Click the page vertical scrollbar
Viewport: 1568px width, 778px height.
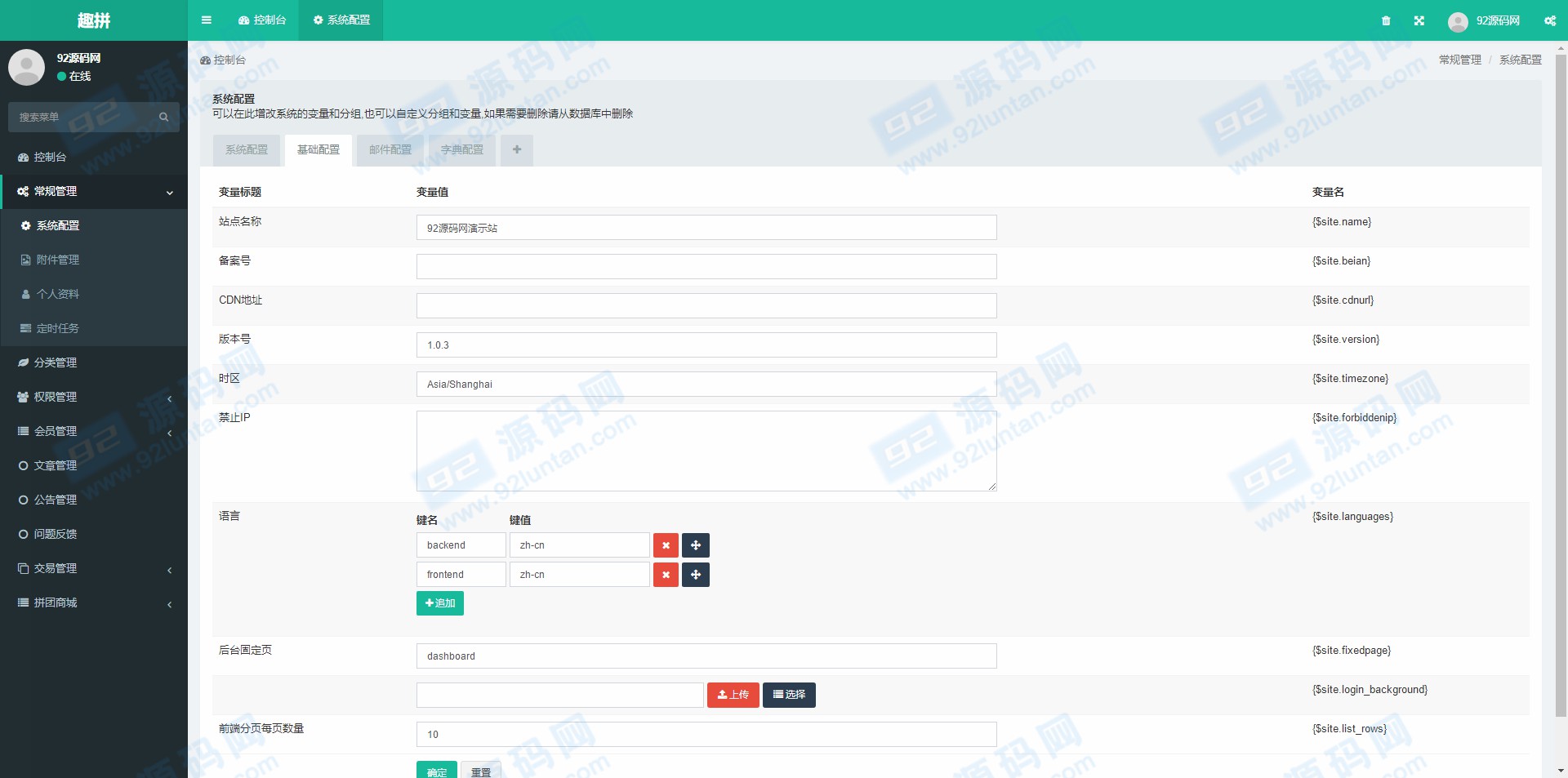point(1561,385)
